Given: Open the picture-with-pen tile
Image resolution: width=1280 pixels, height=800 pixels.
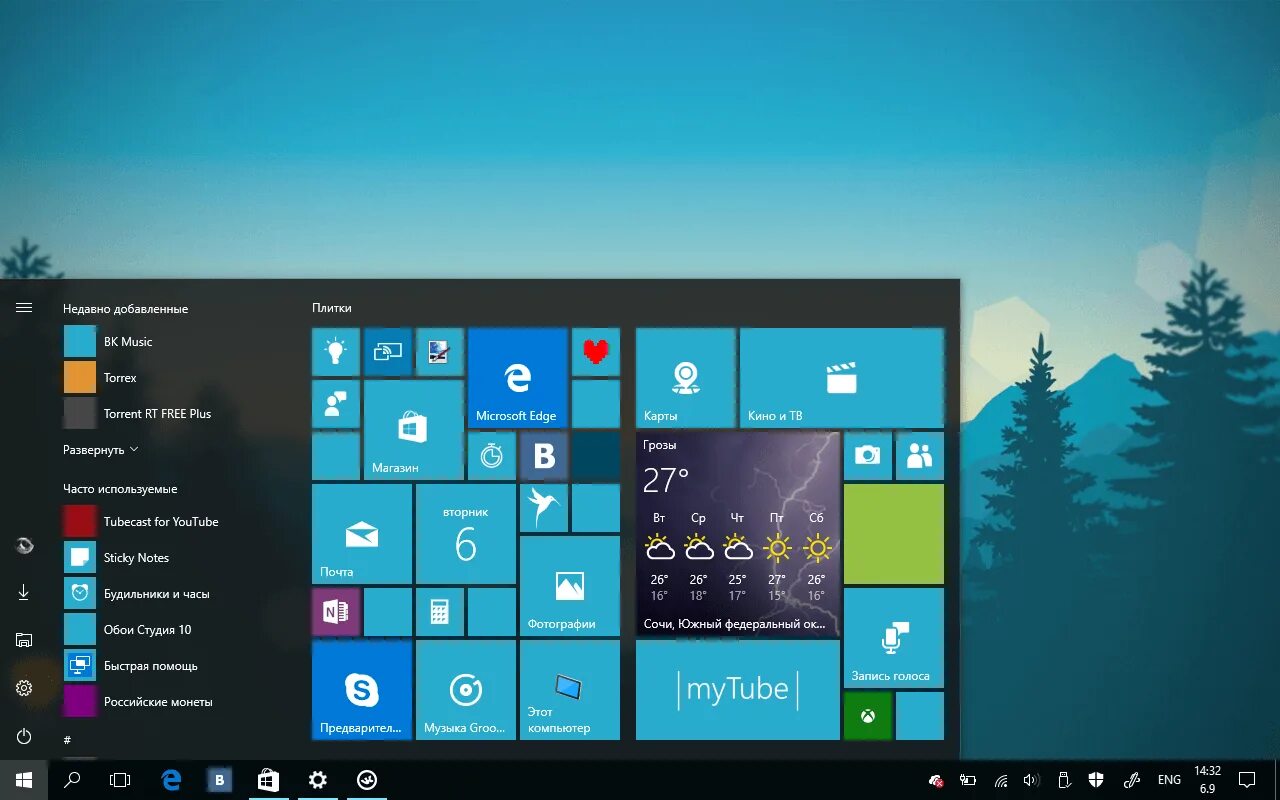Looking at the screenshot, I should click(x=440, y=352).
